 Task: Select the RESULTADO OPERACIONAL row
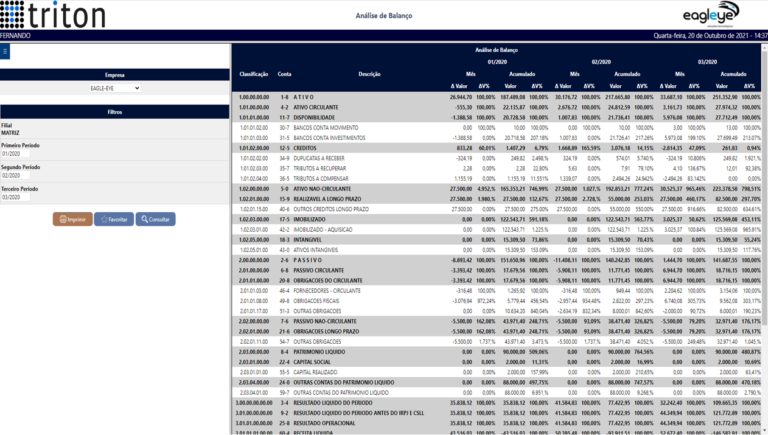(x=497, y=423)
